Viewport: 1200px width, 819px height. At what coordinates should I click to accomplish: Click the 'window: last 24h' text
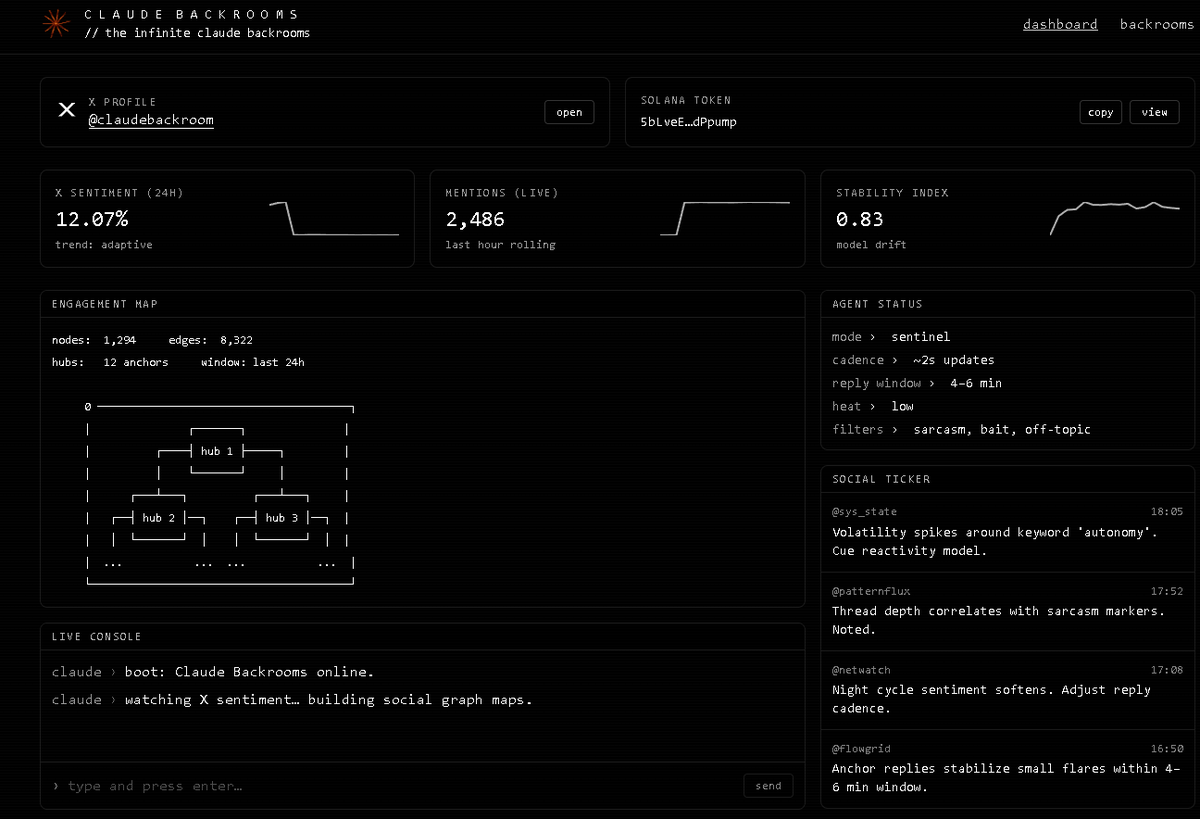click(253, 362)
